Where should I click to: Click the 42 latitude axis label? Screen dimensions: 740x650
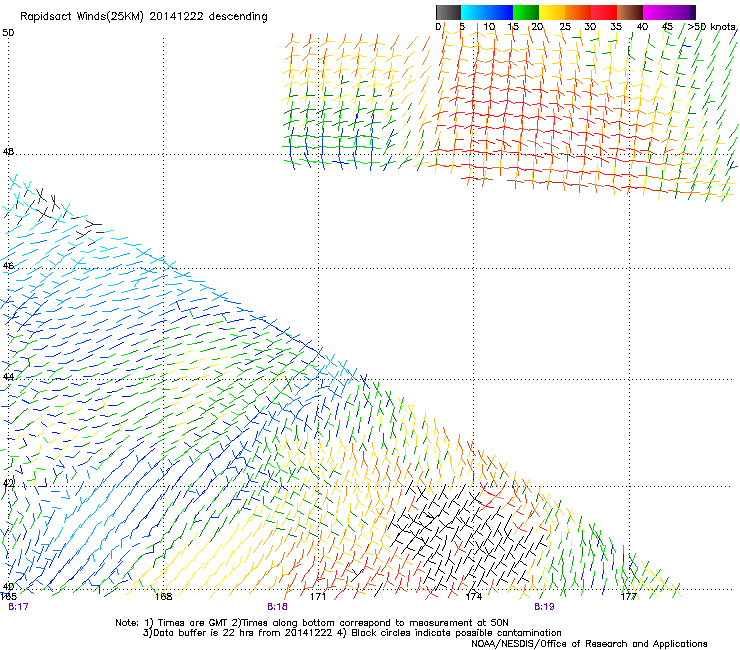[x=8, y=483]
